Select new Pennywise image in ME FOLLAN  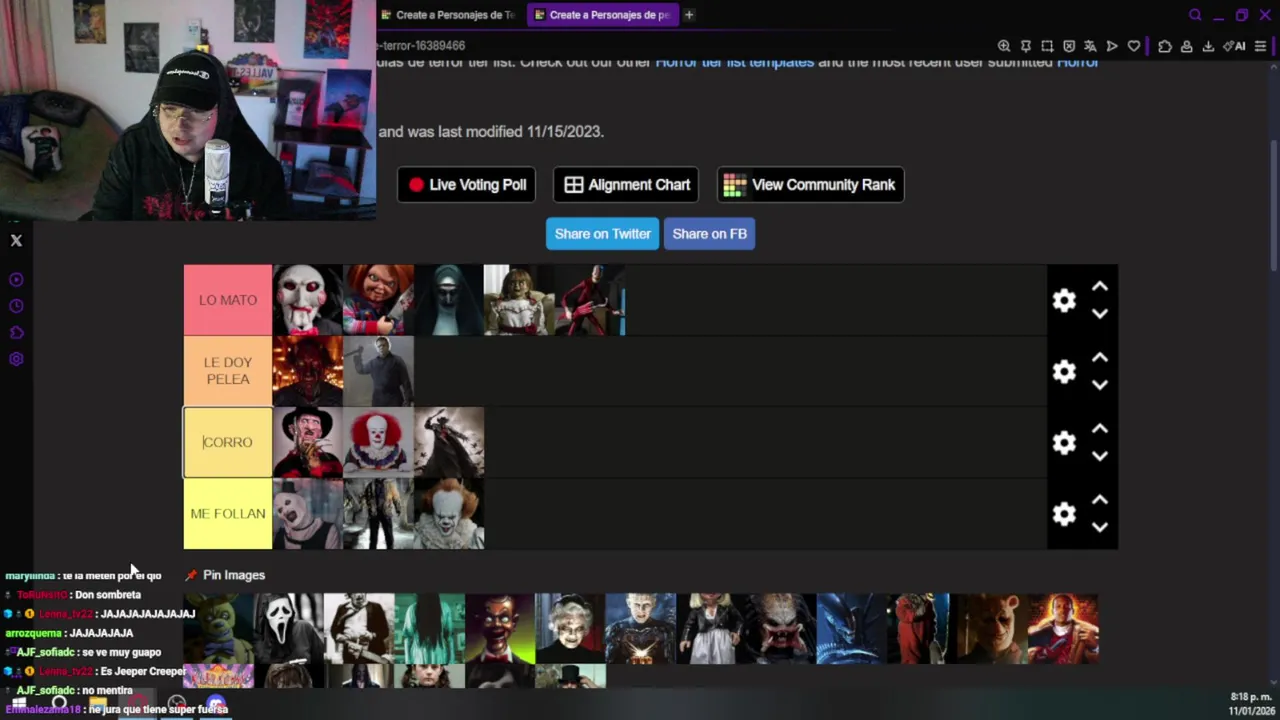448,513
